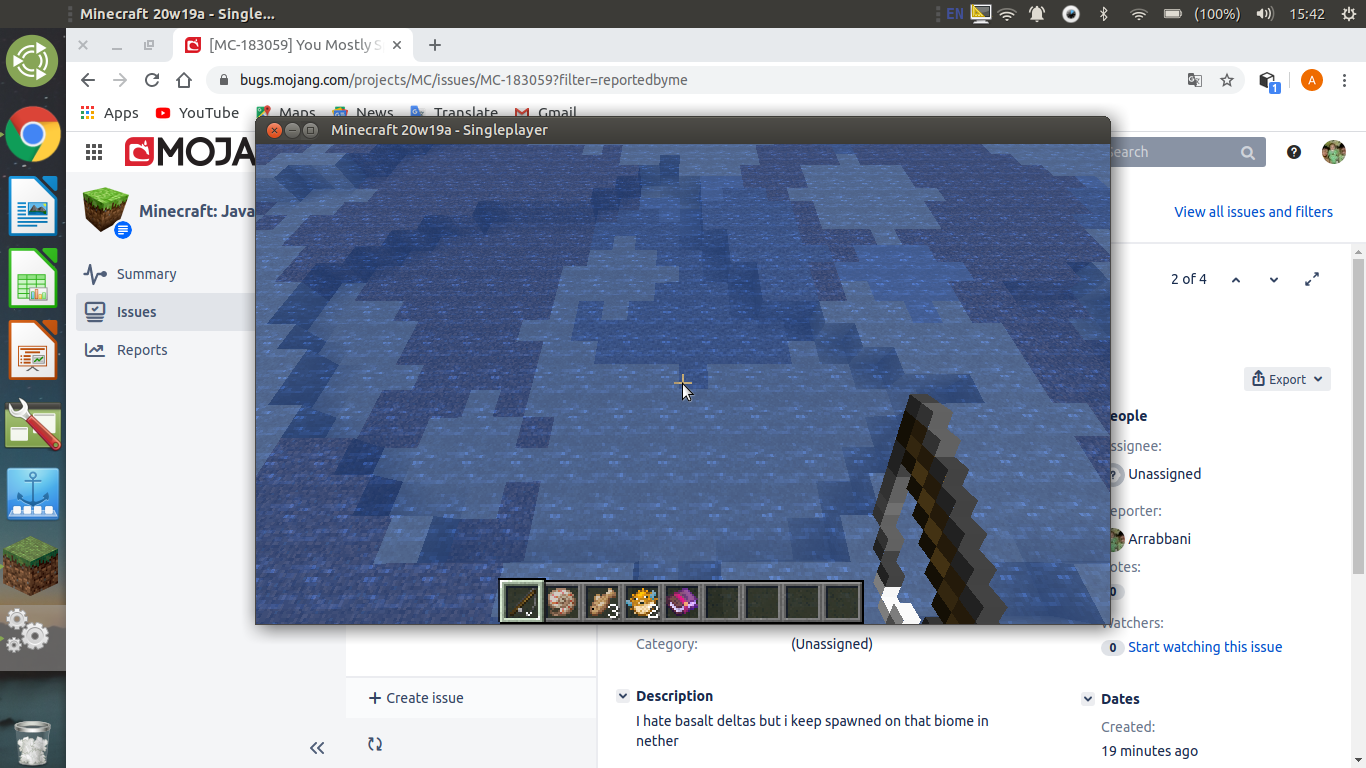Open the YouTube bookmark
1366x768 pixels.
pyautogui.click(x=197, y=113)
